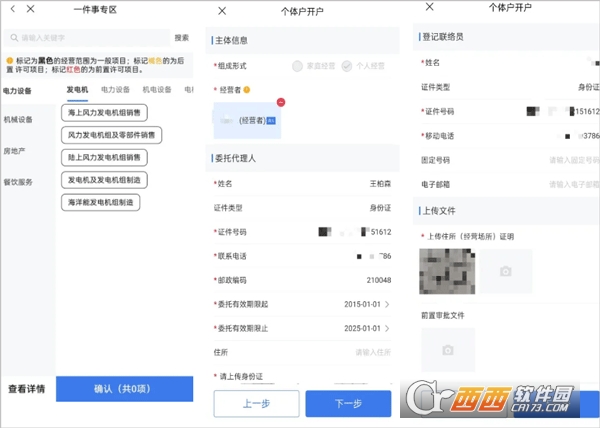
Task: Open 查看详情 at bottom left
Action: coord(27,389)
